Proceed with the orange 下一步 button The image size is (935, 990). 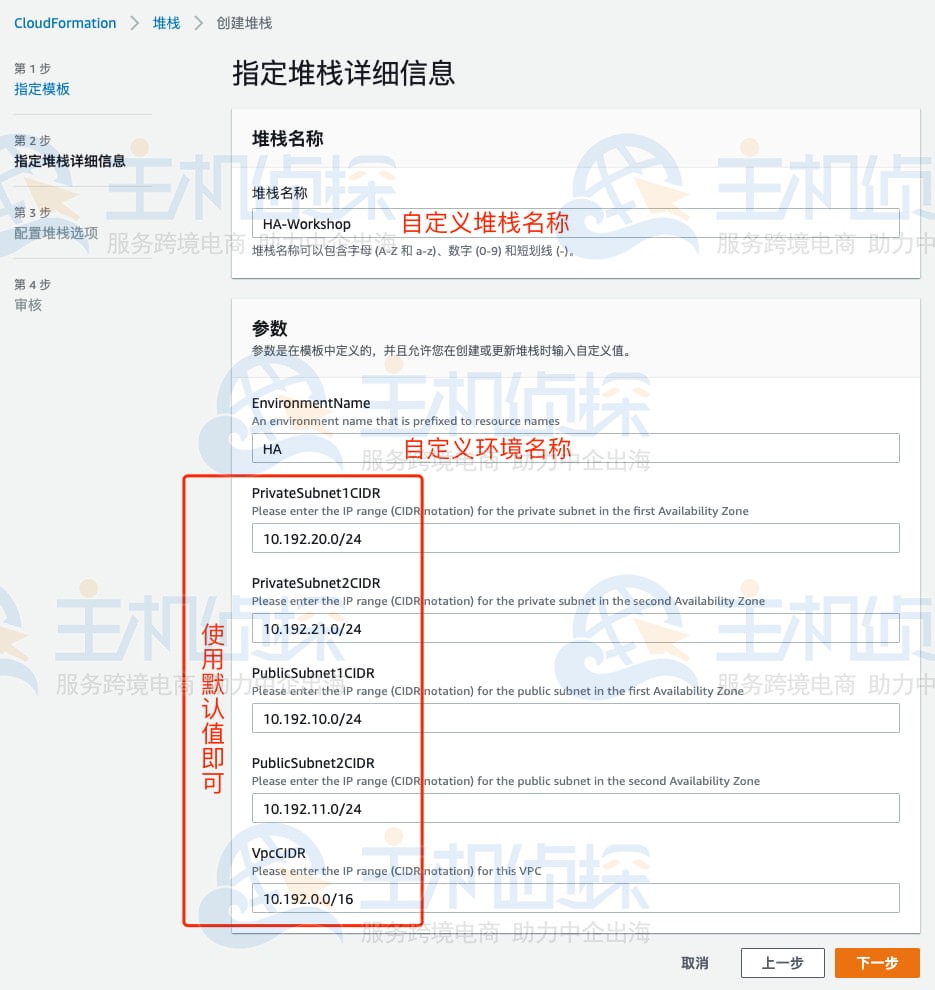pyautogui.click(x=877, y=963)
